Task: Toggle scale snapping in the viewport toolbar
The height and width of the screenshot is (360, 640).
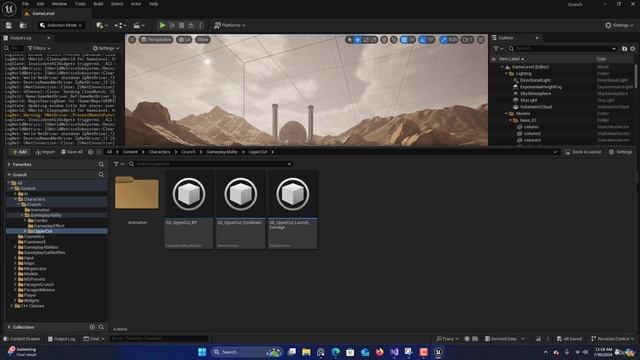Action: coord(444,40)
